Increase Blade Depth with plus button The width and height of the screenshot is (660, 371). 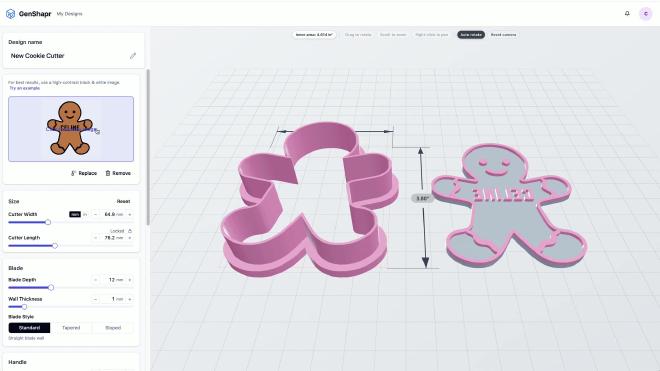pyautogui.click(x=130, y=280)
